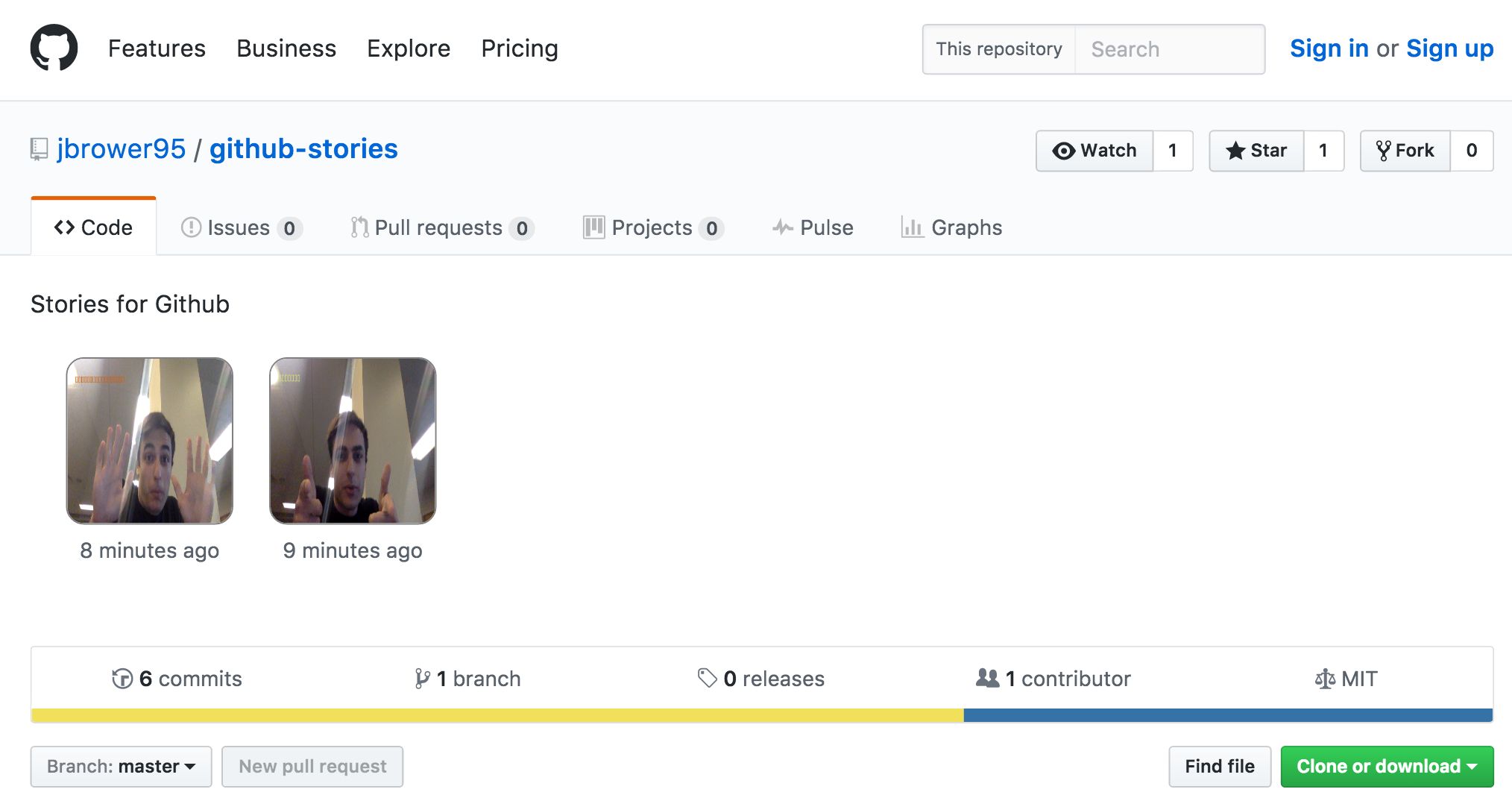1512x798 pixels.
Task: Open the 6 commits link
Action: tap(177, 679)
